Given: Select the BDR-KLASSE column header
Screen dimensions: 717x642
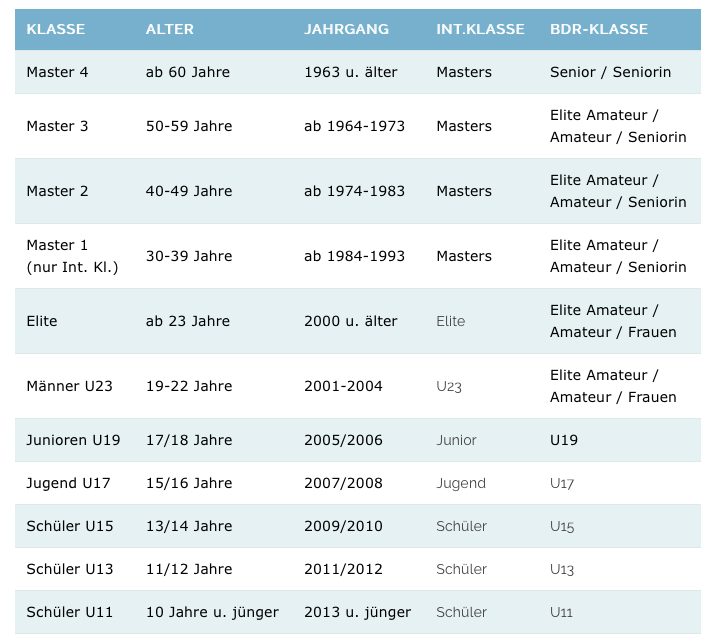Looking at the screenshot, I should tap(599, 29).
